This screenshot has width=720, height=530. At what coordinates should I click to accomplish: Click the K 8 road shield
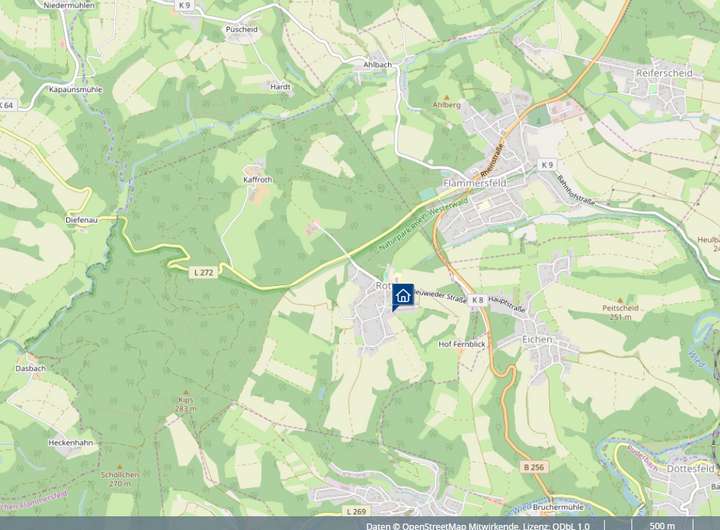[x=478, y=300]
